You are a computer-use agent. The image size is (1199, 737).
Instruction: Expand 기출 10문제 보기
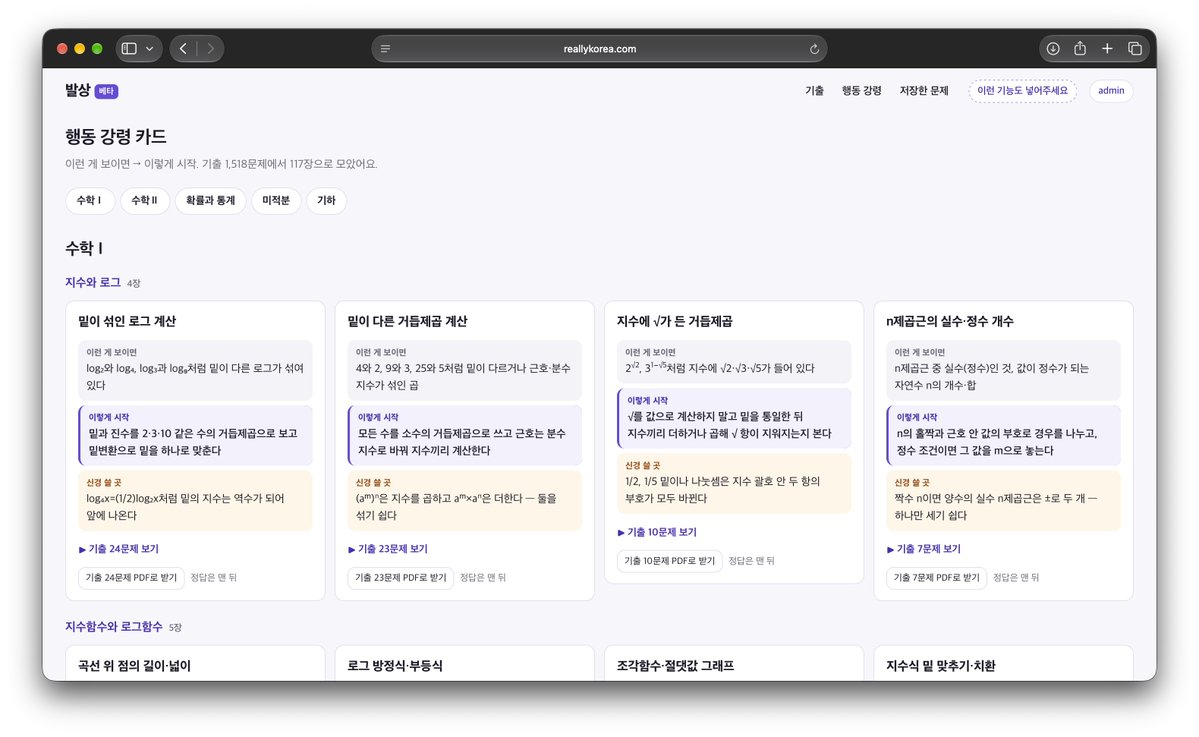(657, 532)
